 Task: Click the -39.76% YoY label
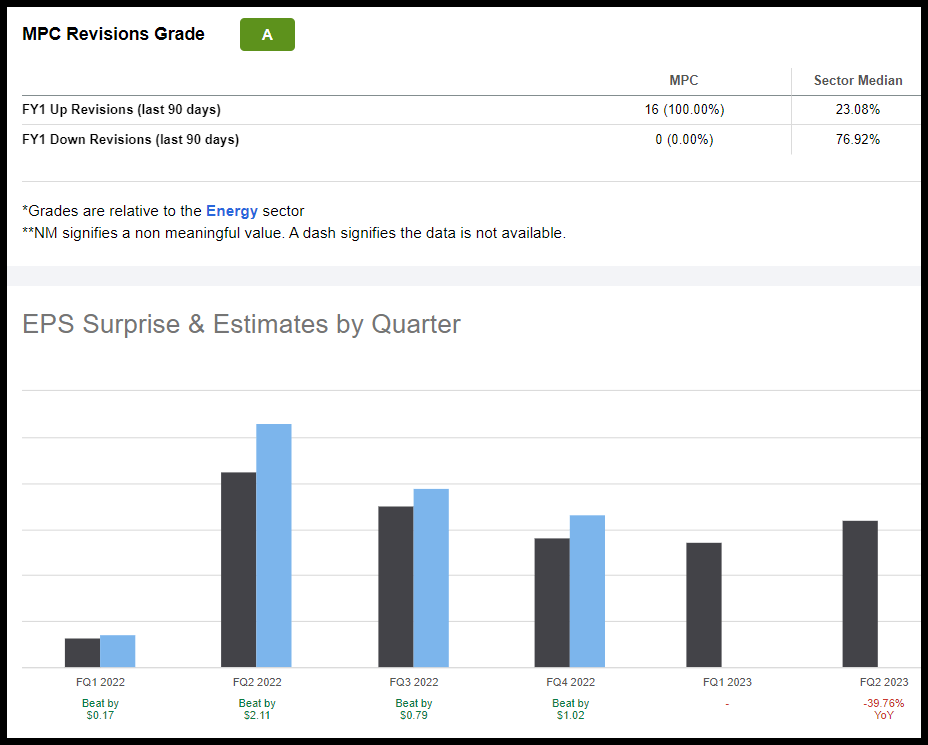point(884,709)
